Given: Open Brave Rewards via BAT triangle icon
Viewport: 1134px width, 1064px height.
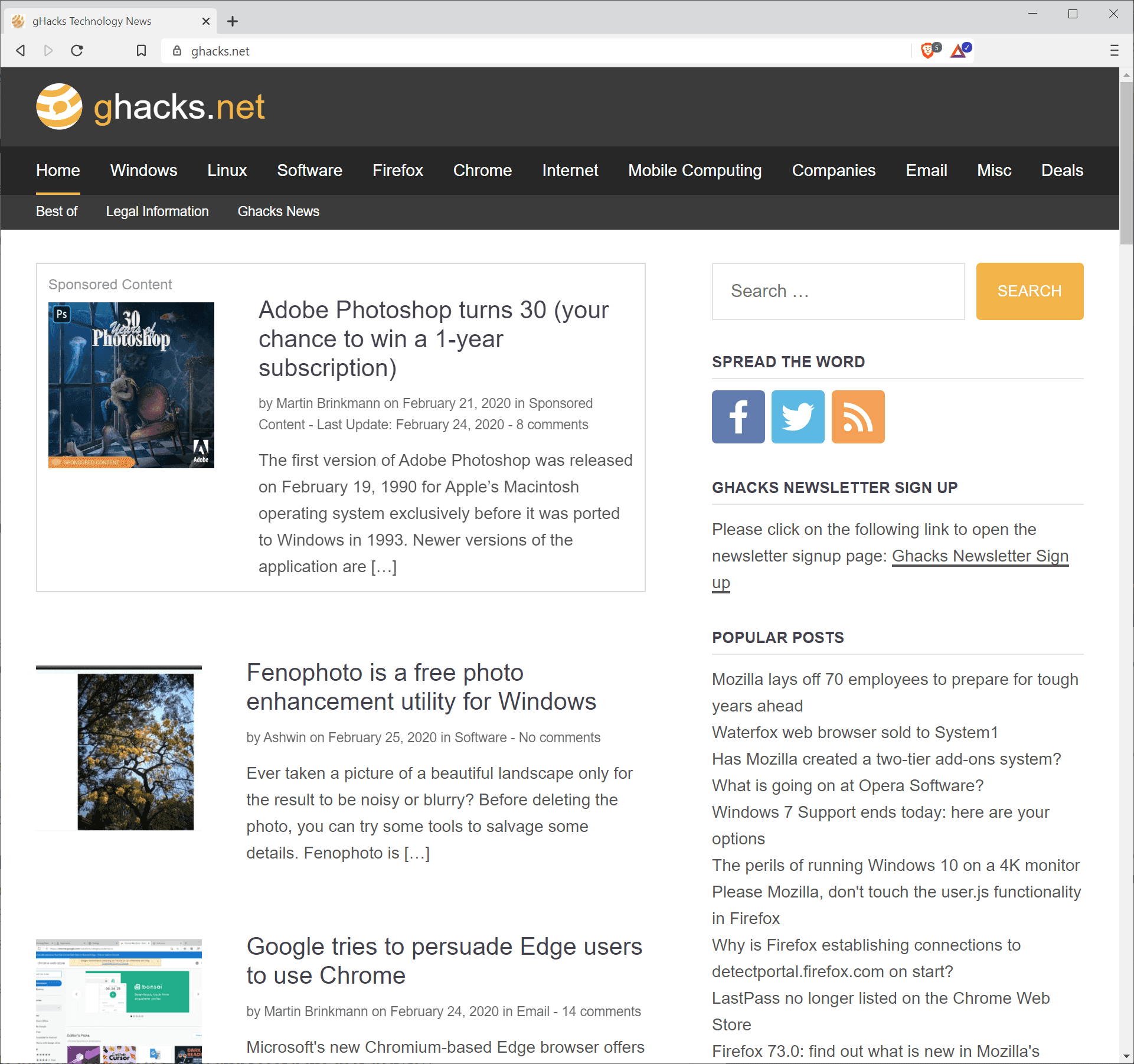Looking at the screenshot, I should pos(959,50).
